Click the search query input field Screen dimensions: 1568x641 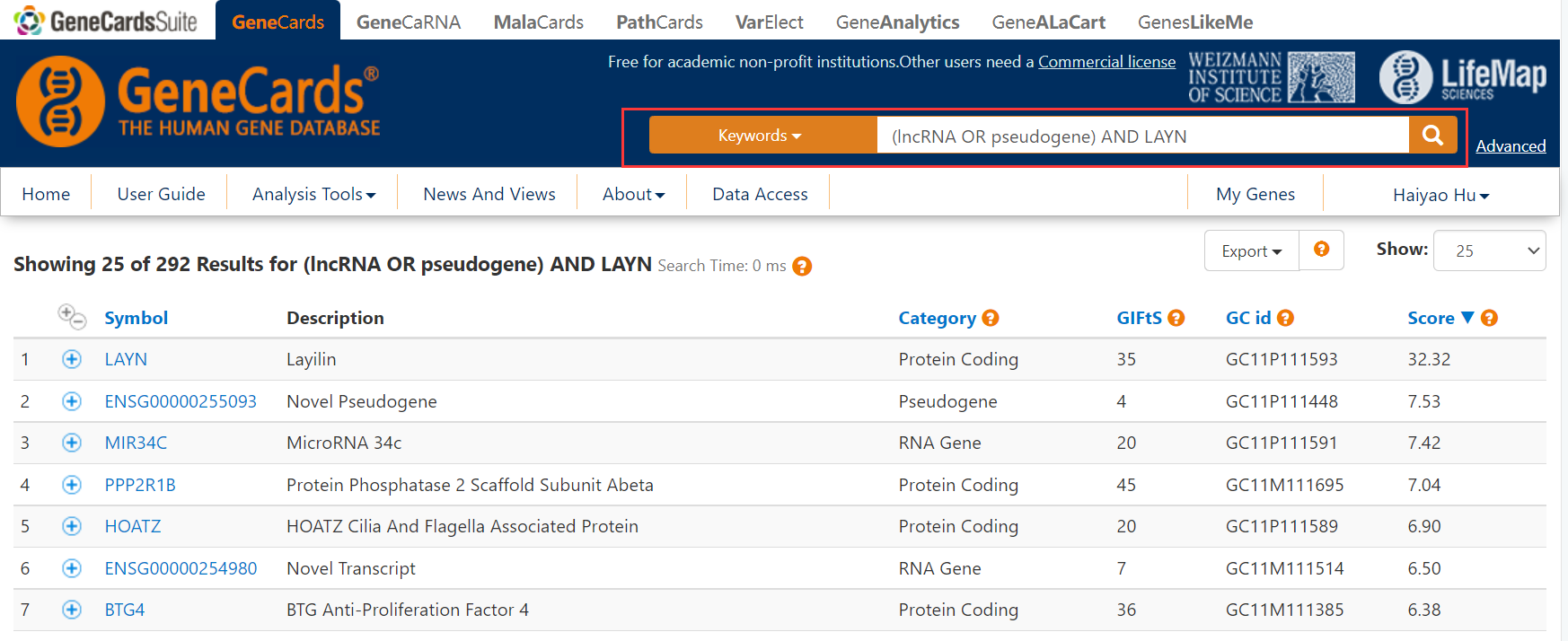click(x=1141, y=136)
